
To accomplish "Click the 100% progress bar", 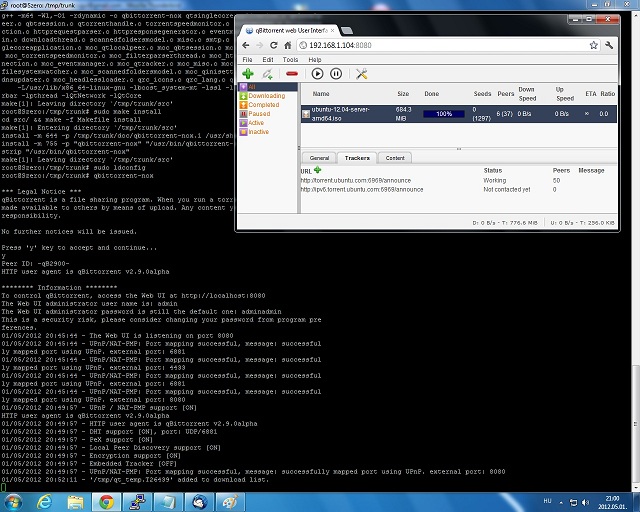I will click(444, 114).
